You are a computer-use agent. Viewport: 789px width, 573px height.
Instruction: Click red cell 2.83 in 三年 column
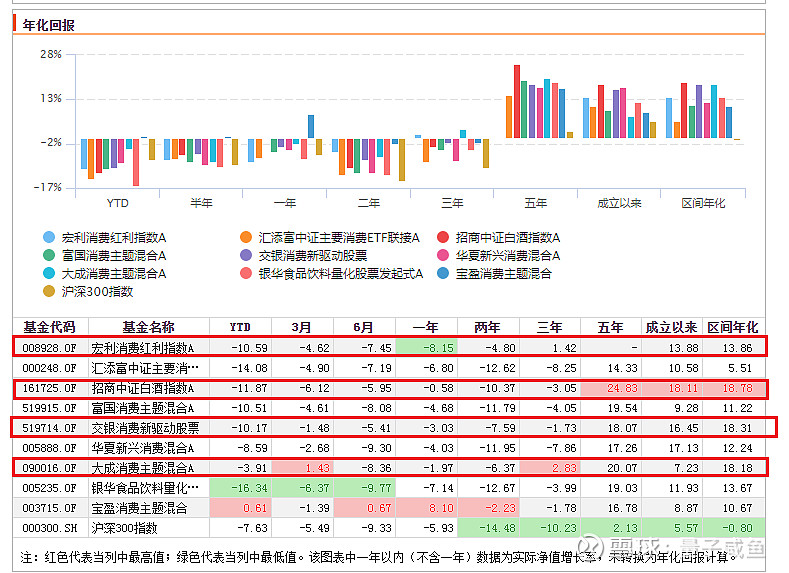coord(549,468)
